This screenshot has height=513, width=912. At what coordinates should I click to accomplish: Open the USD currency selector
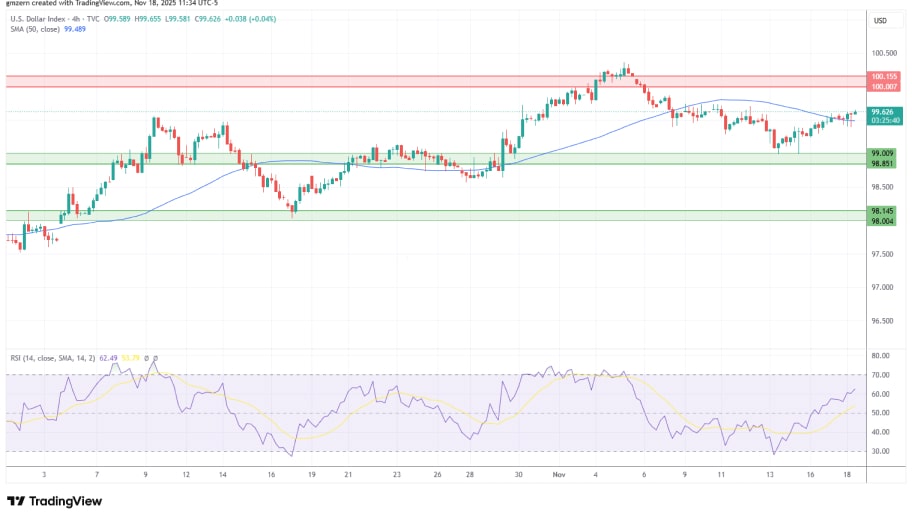880,21
